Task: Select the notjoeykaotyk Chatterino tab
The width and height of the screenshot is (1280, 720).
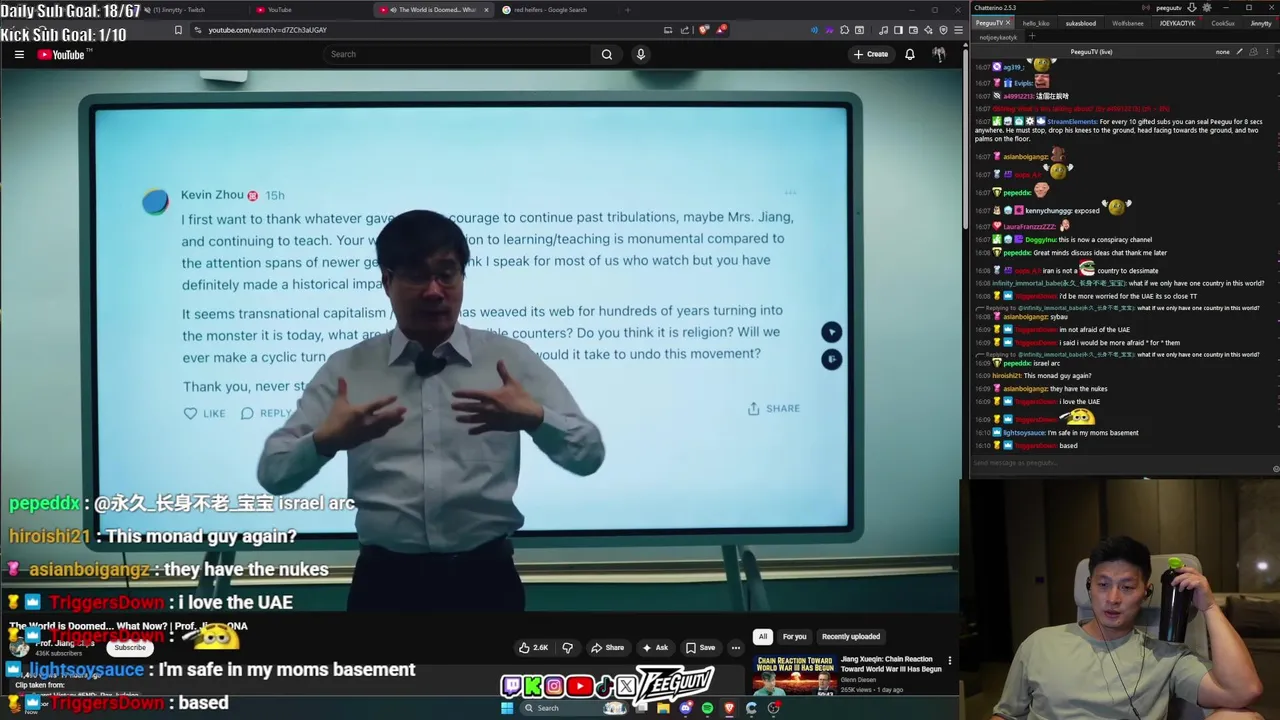Action: tap(998, 37)
